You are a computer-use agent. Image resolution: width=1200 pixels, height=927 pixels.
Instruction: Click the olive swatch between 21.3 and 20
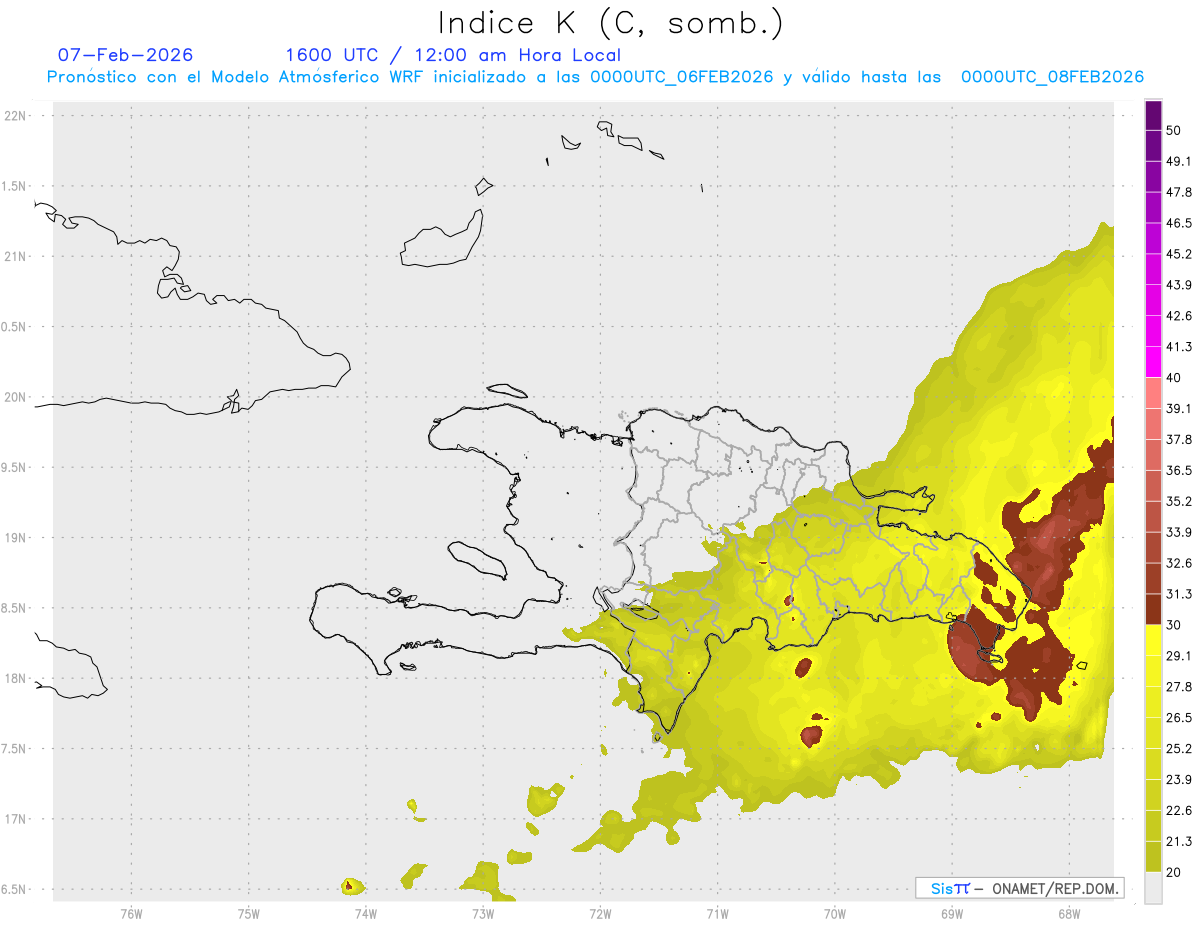pyautogui.click(x=1154, y=856)
